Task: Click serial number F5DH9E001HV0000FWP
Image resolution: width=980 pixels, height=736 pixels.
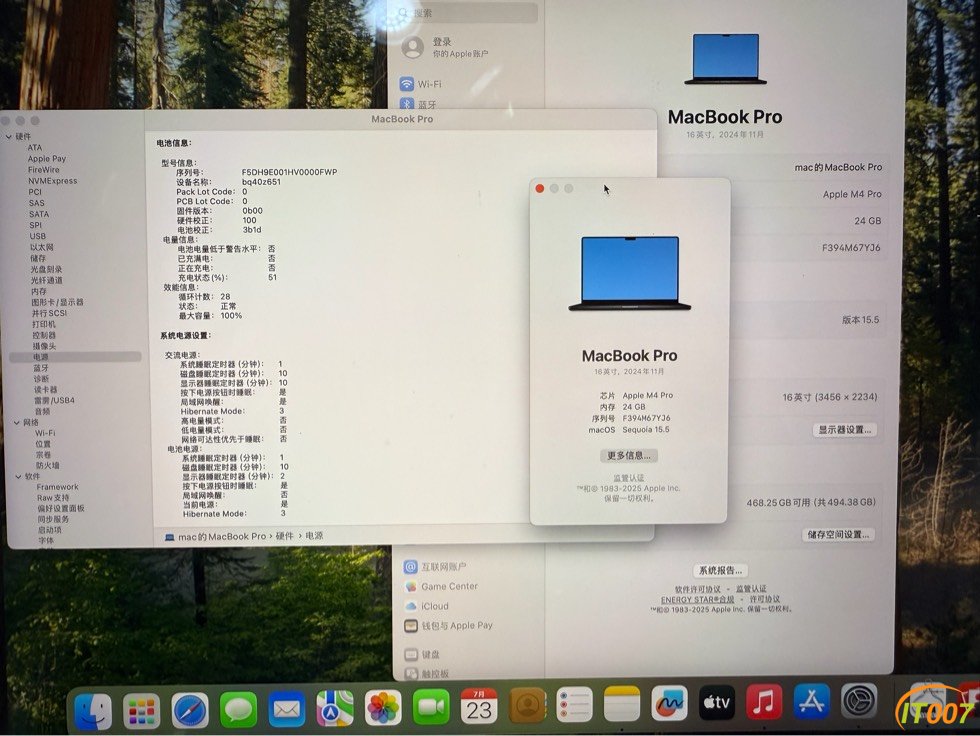Action: click(x=289, y=172)
